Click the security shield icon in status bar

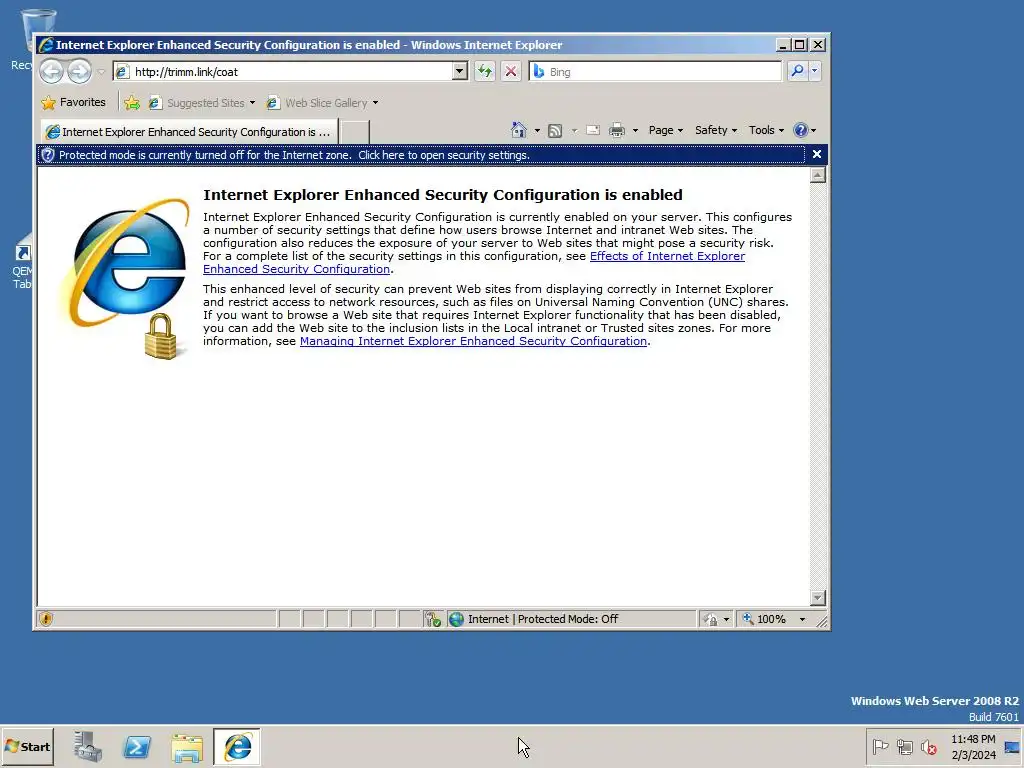point(46,619)
